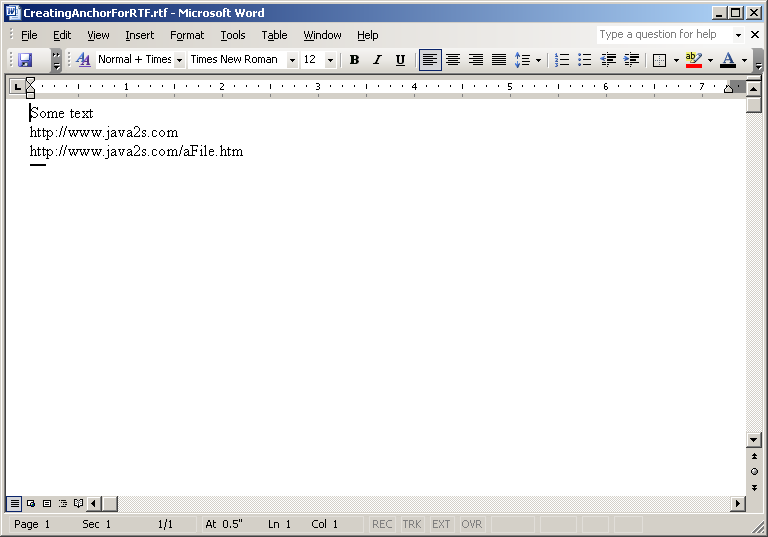Click horizontal scrollbar left arrow
Image resolution: width=768 pixels, height=537 pixels.
(x=93, y=503)
